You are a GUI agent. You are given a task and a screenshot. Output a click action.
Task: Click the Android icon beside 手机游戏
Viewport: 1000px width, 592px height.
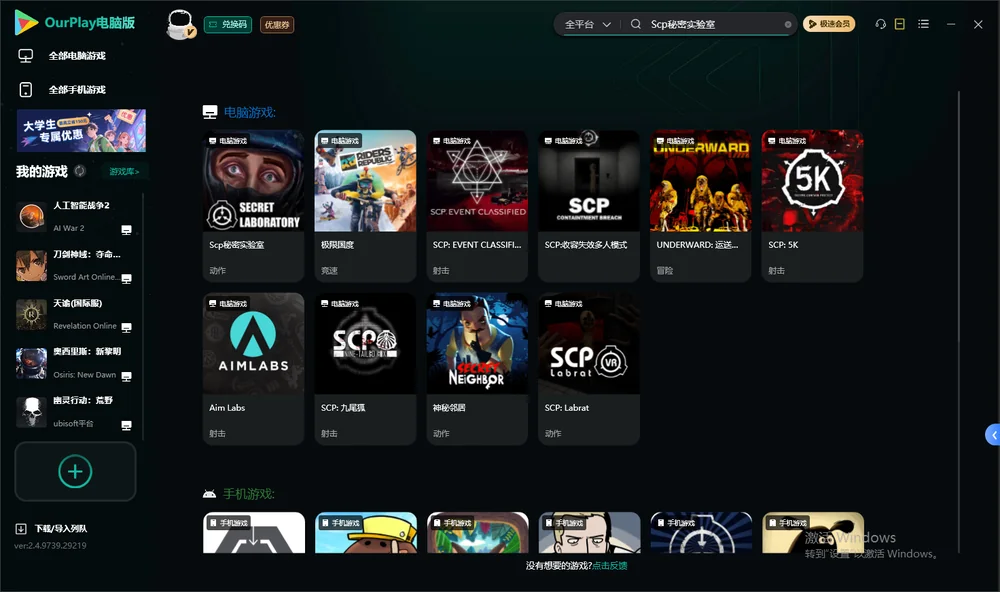pos(209,494)
